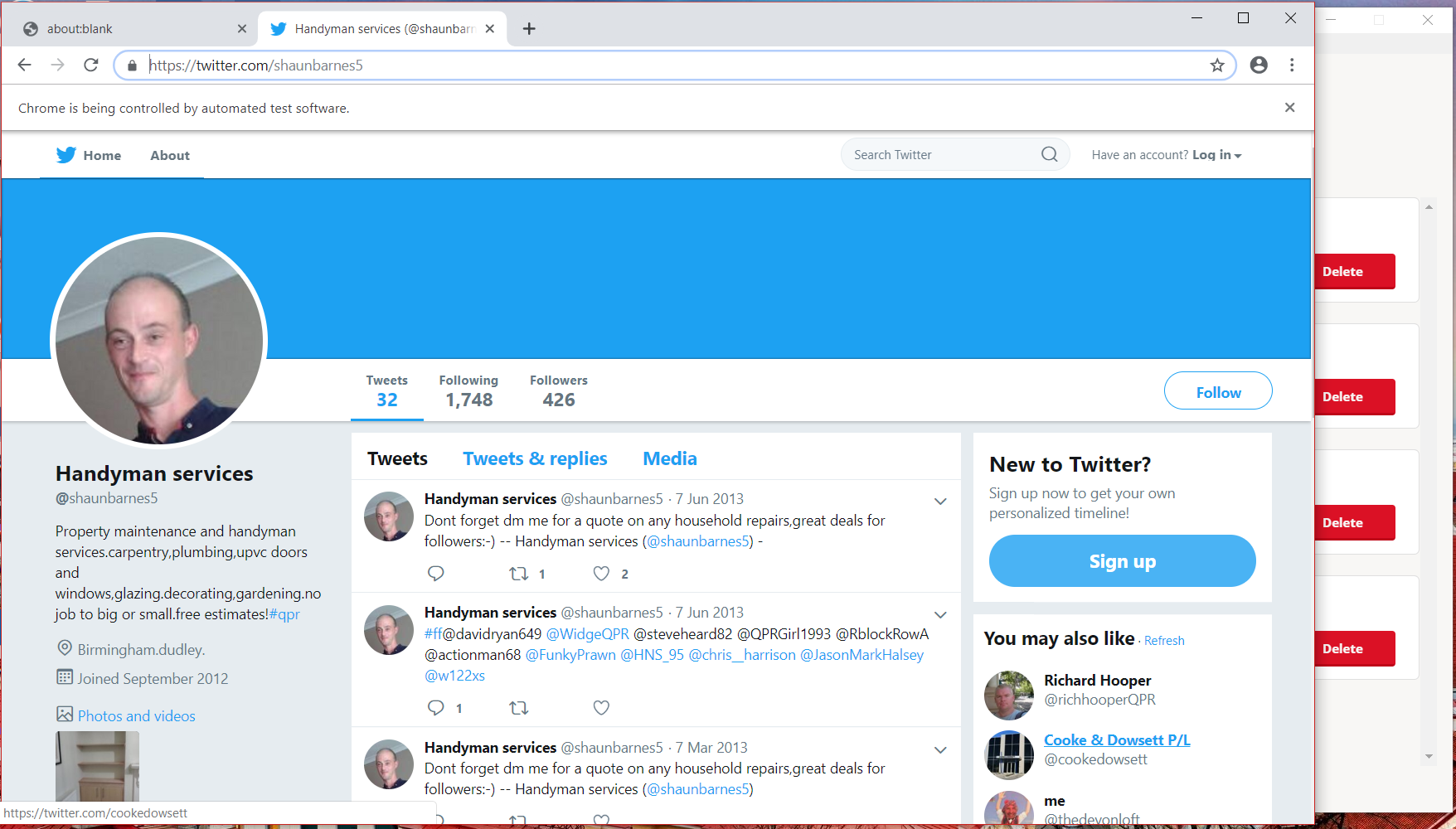Click the top Delete button in background window

(x=1355, y=271)
